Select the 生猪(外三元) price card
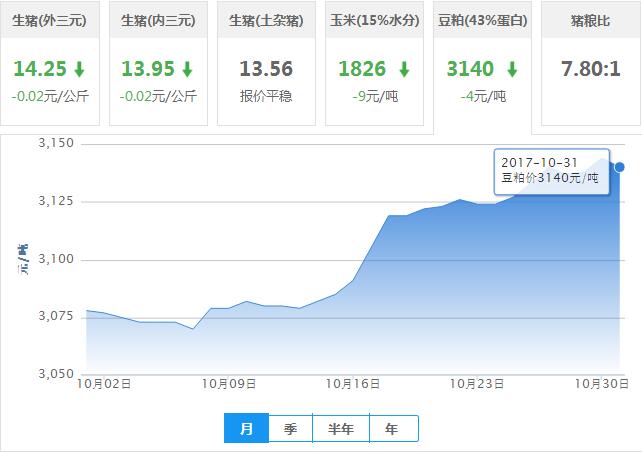Screen dimensions: 642x452 50,63
